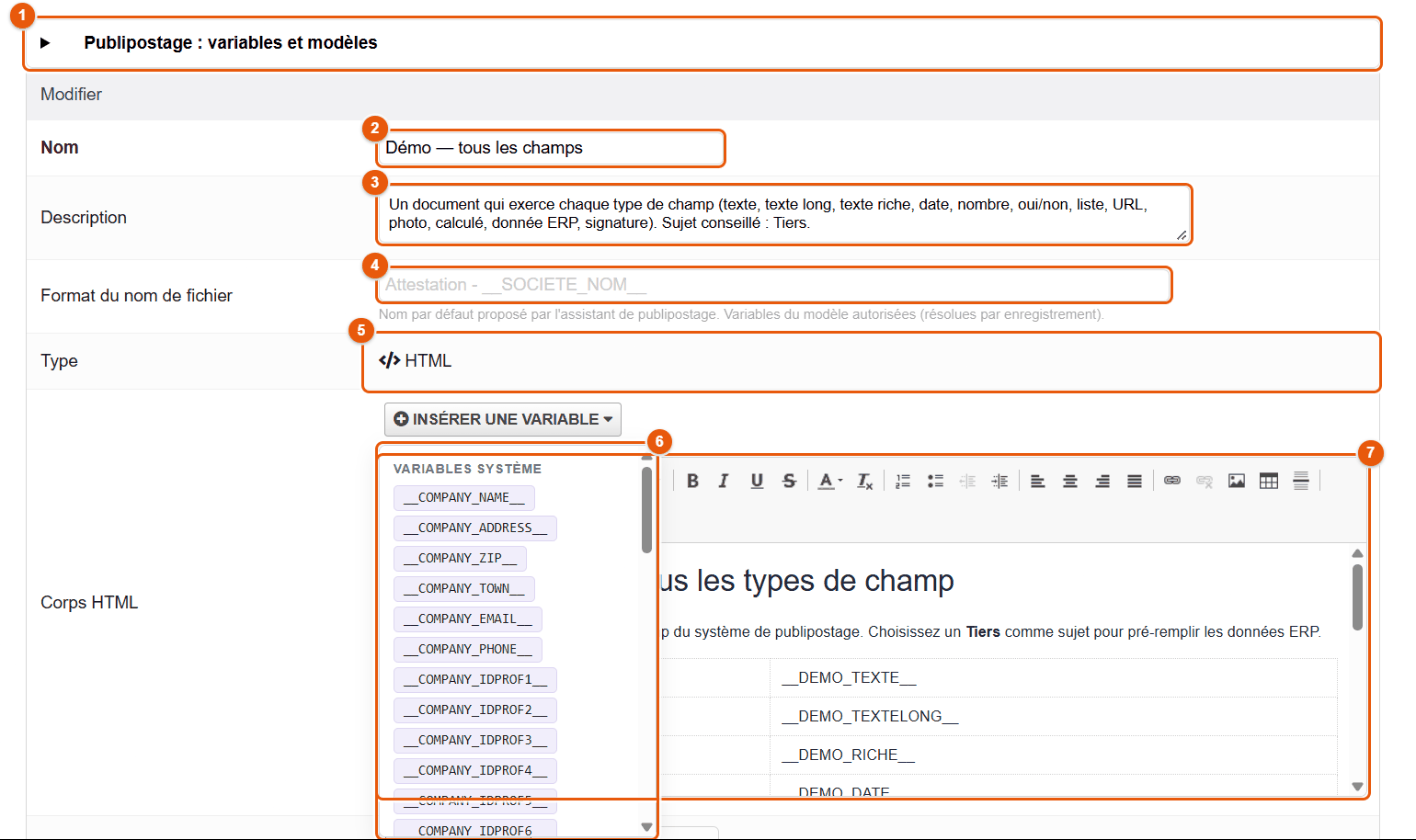Viewport: 1416px width, 840px height.
Task: Click the __DEMO_TEXTELONG__ table cell
Action: coord(1053,716)
